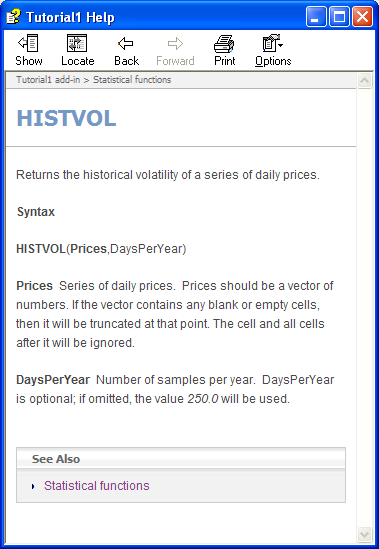Click the breadcrumb text Statistical functions
The width and height of the screenshot is (379, 549).
point(132,80)
